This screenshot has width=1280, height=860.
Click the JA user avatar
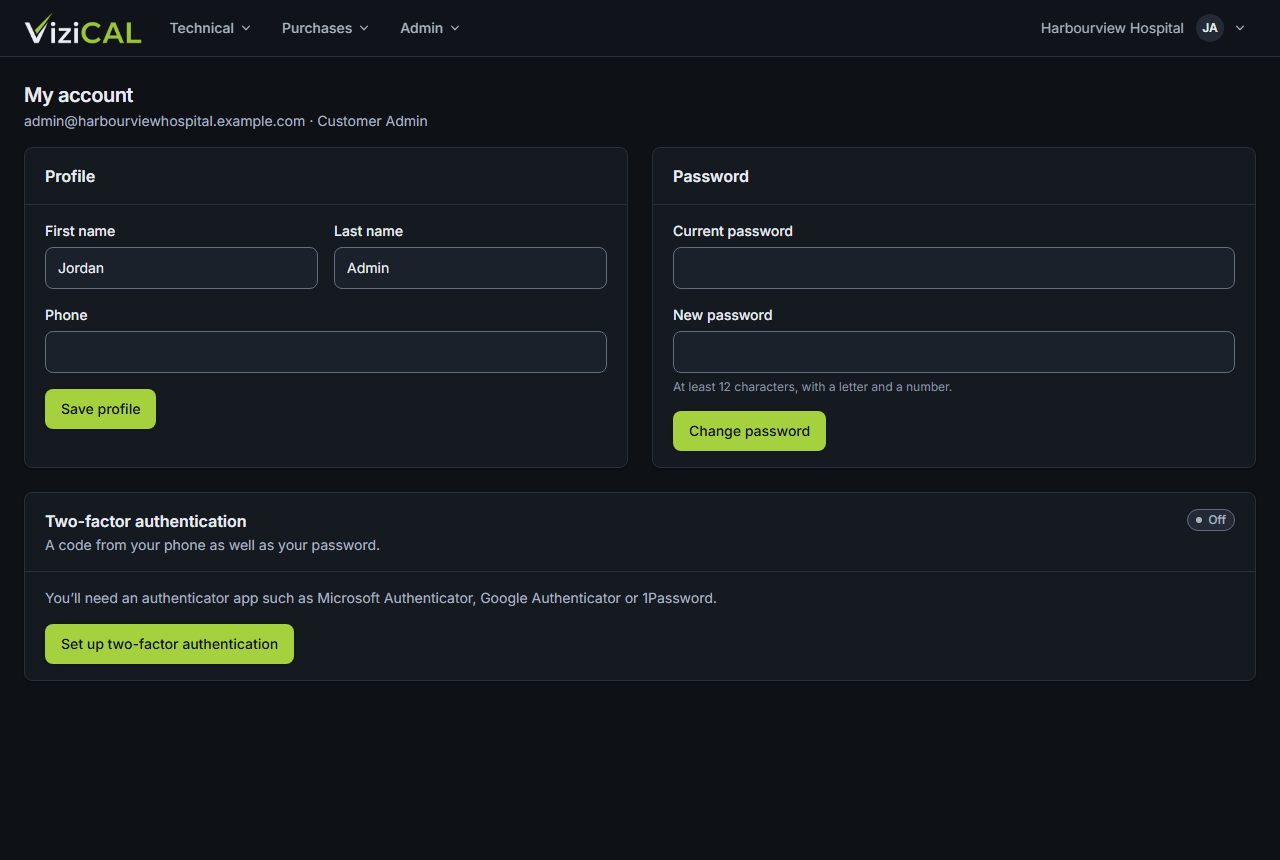tap(1210, 28)
